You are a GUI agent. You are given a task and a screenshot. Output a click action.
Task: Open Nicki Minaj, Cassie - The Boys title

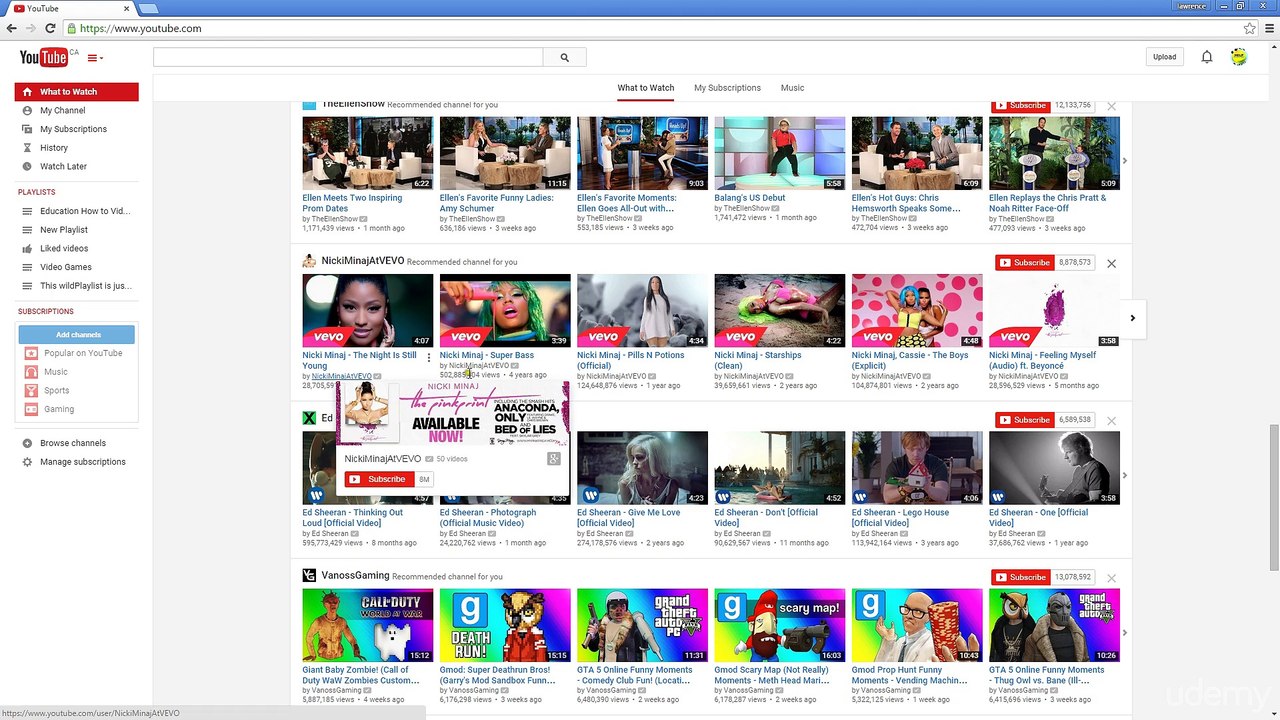[910, 360]
